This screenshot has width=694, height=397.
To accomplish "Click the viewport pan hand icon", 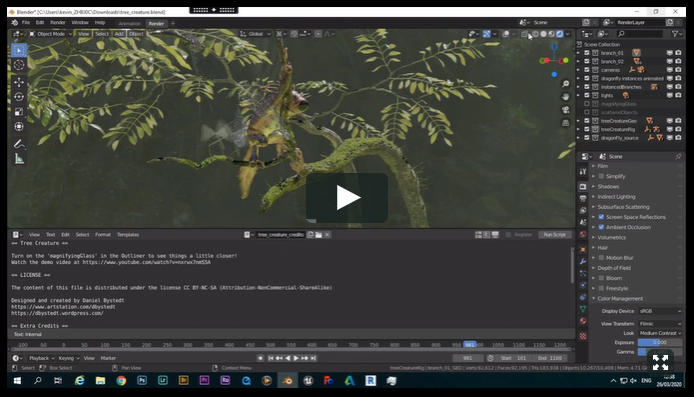I will point(565,96).
